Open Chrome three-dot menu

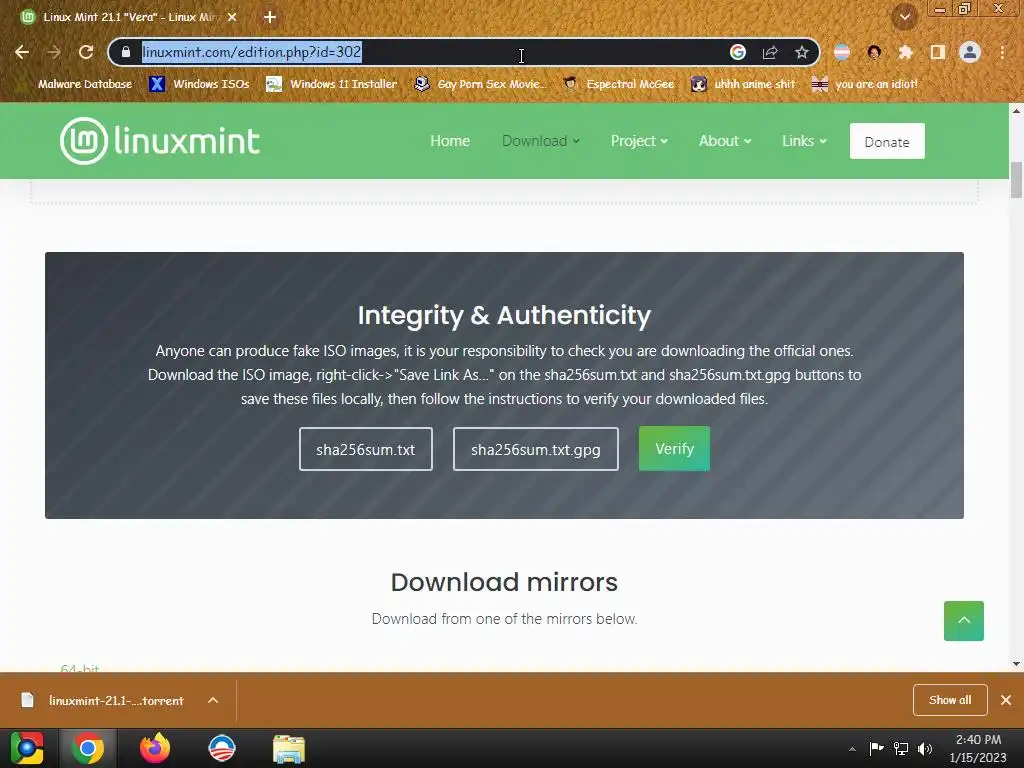(x=1002, y=52)
